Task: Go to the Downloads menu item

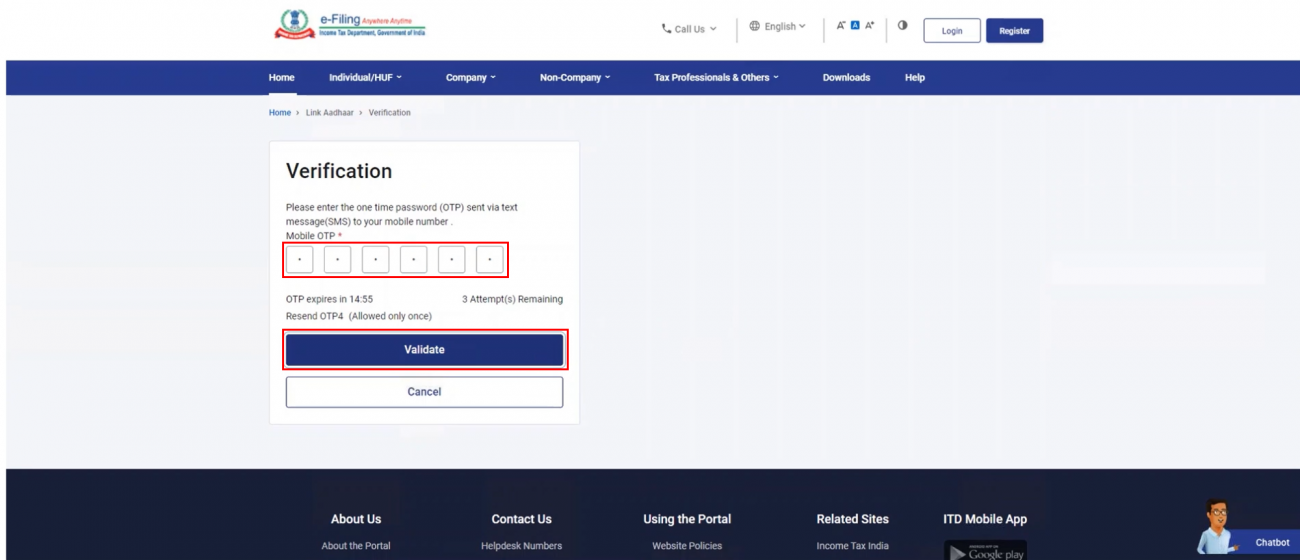Action: [846, 78]
